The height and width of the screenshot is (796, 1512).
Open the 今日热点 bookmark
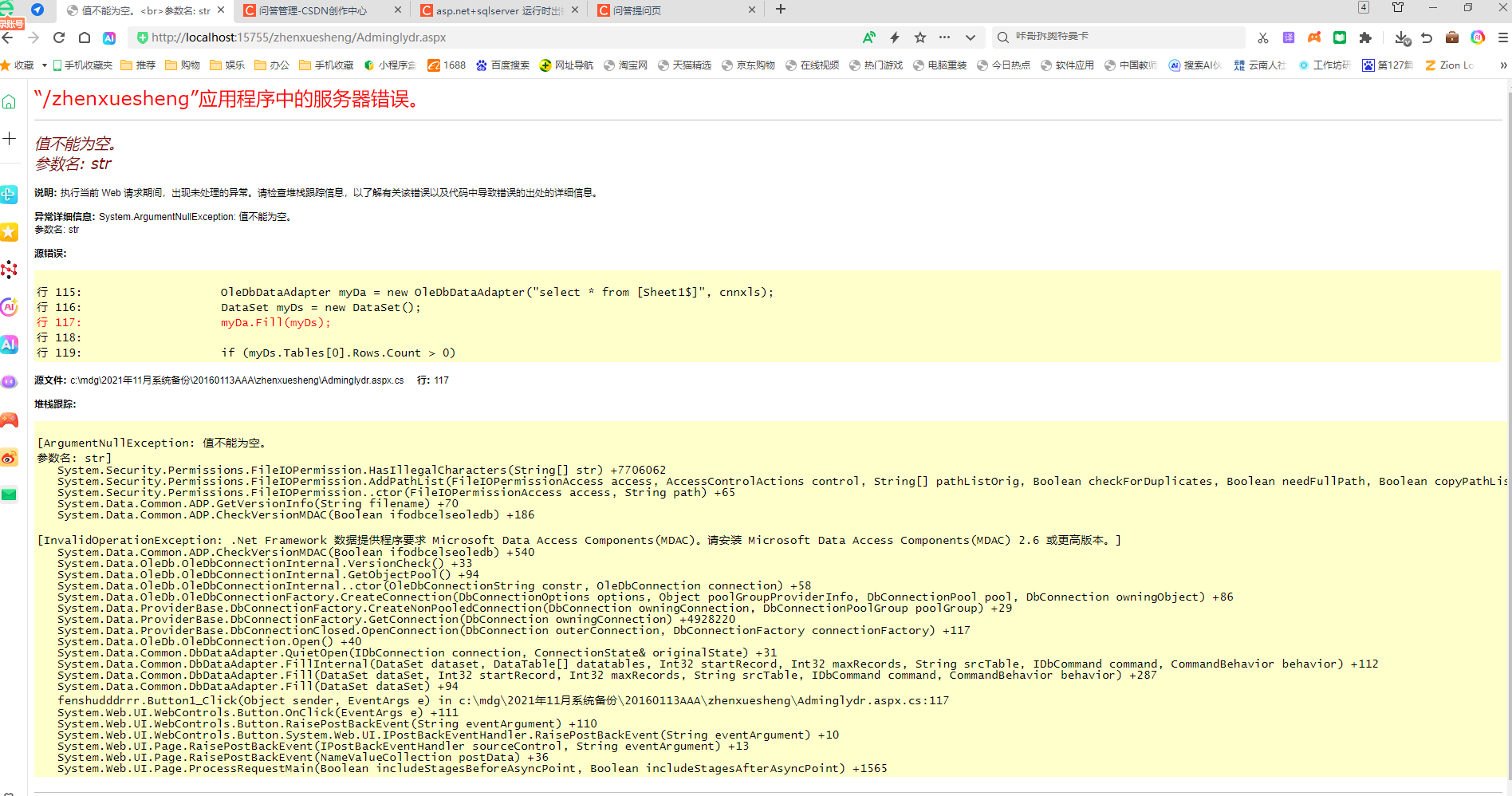[1003, 65]
